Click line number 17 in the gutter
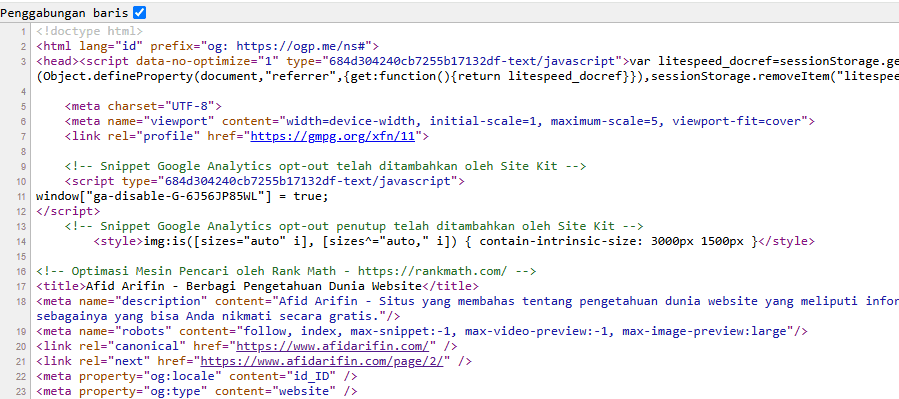Image resolution: width=899 pixels, height=399 pixels. click(x=21, y=286)
